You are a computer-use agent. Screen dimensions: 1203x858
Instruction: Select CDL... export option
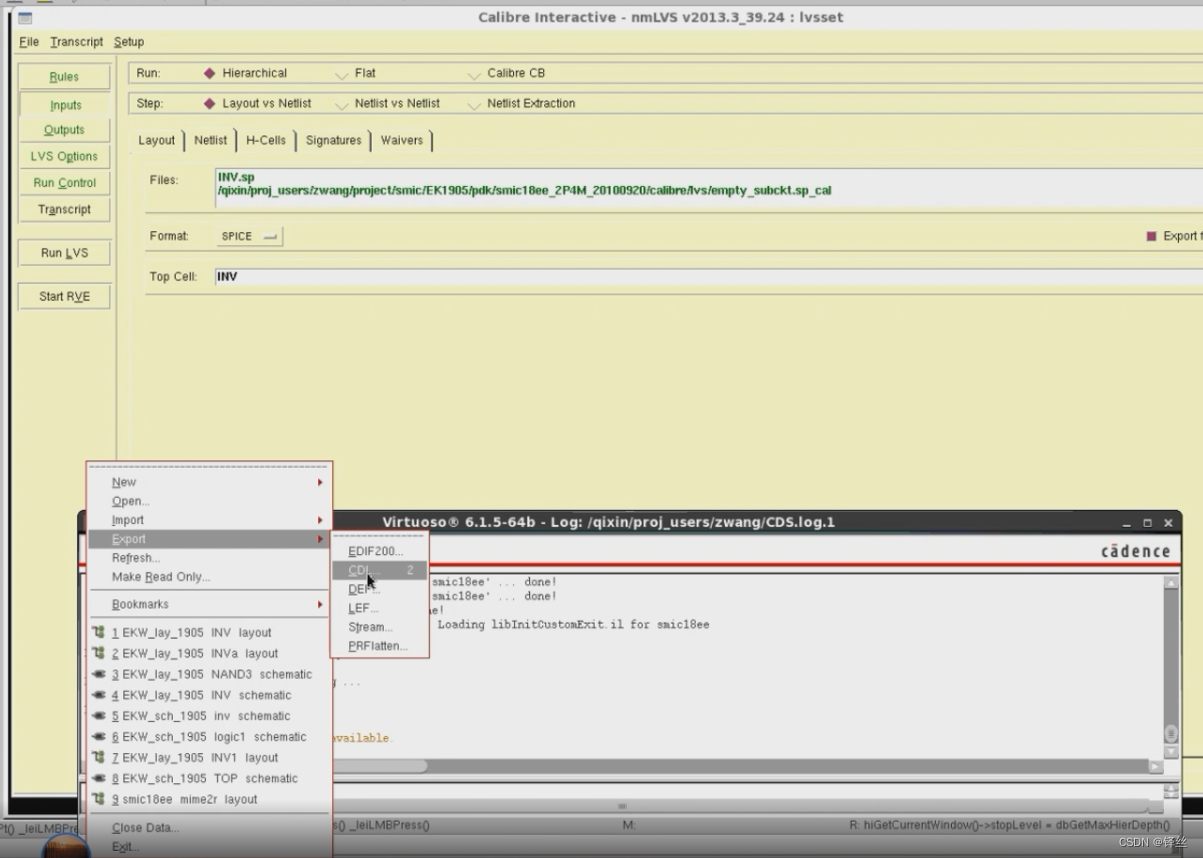pos(379,570)
